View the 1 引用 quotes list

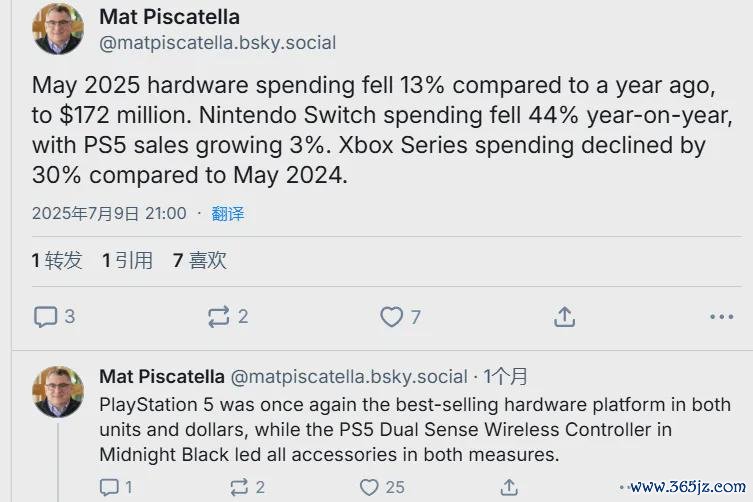point(127,261)
